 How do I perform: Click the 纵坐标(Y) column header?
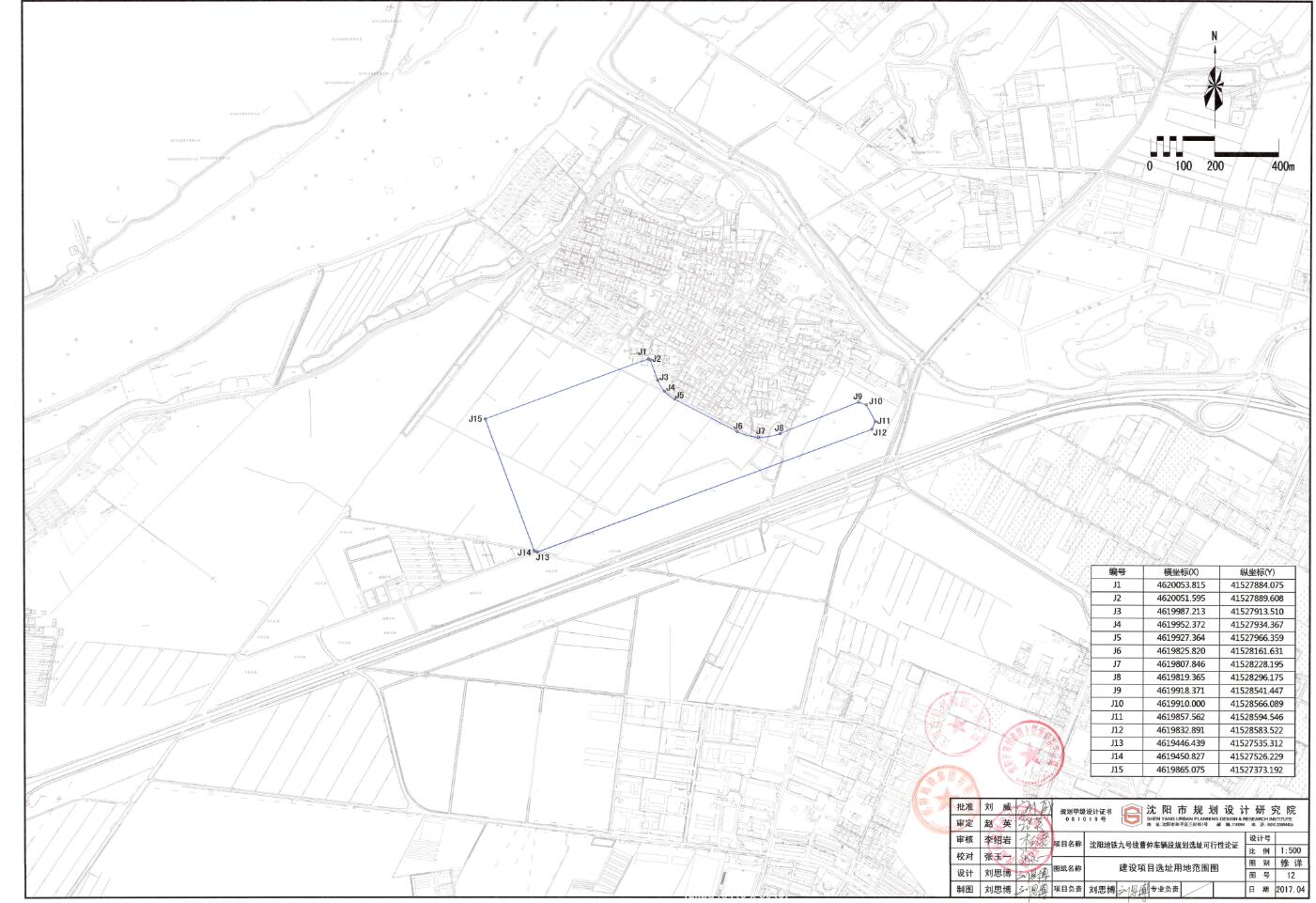(x=1256, y=571)
